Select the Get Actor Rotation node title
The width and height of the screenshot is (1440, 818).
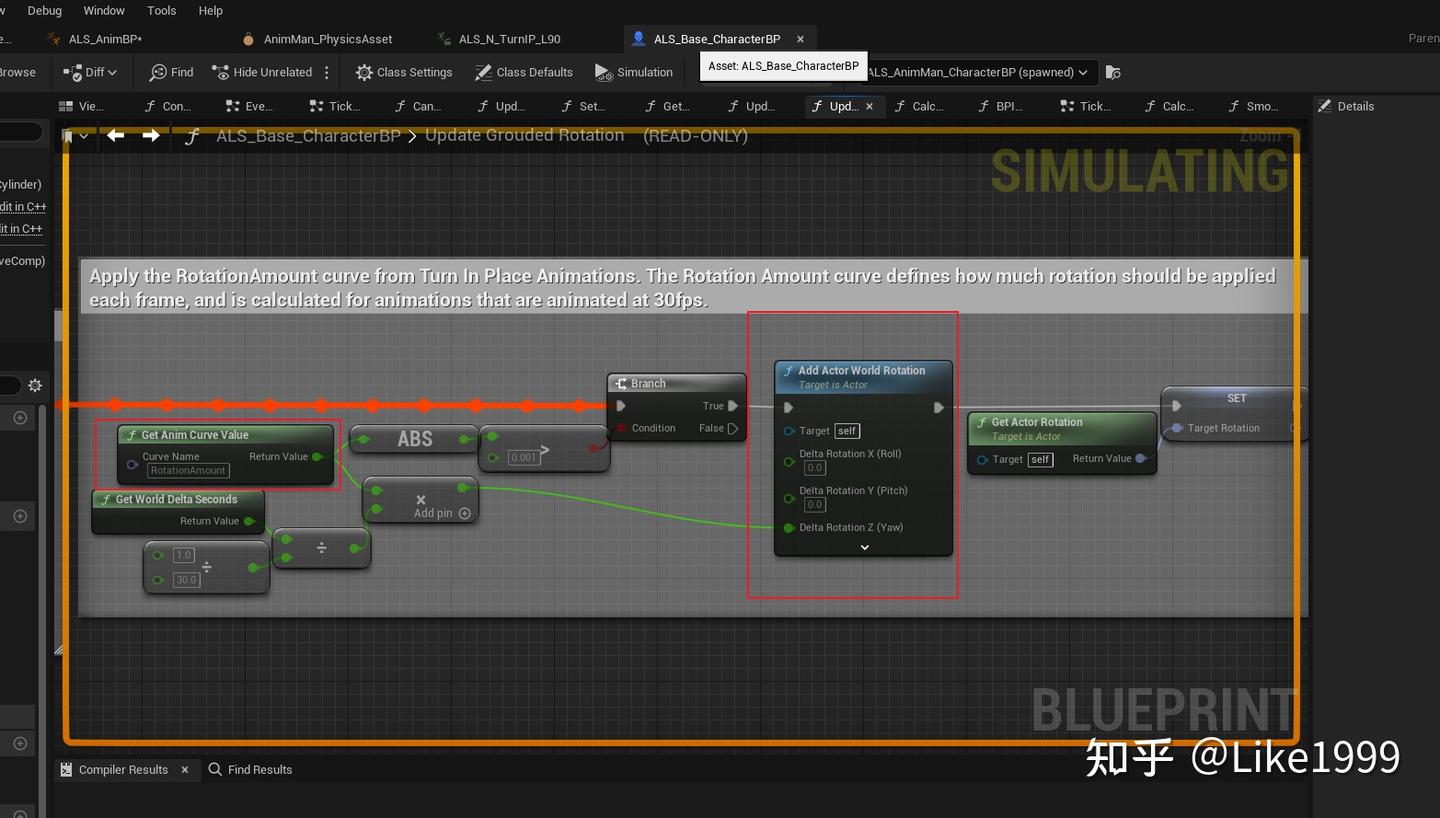click(1037, 422)
